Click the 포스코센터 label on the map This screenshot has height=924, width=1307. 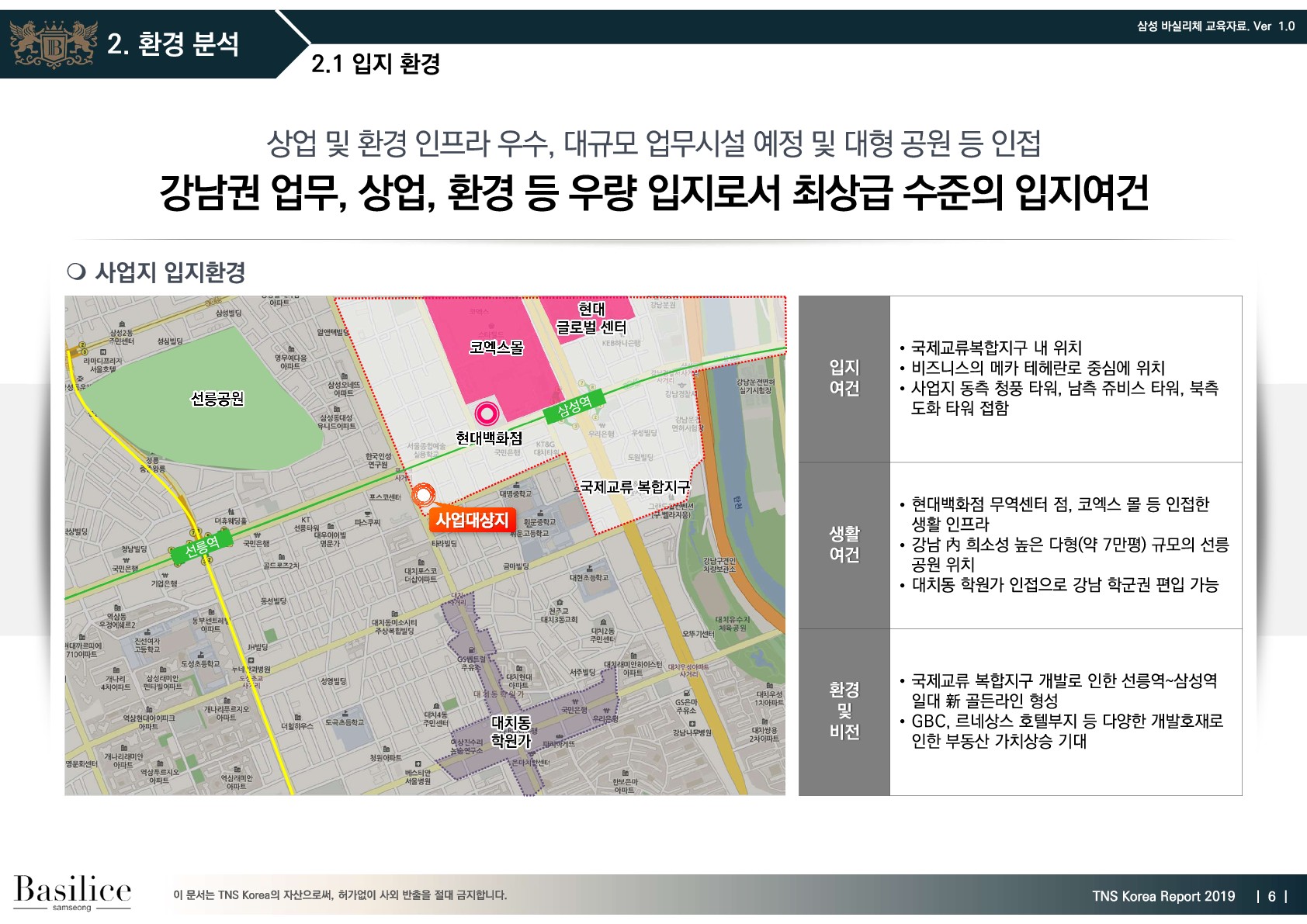point(385,497)
